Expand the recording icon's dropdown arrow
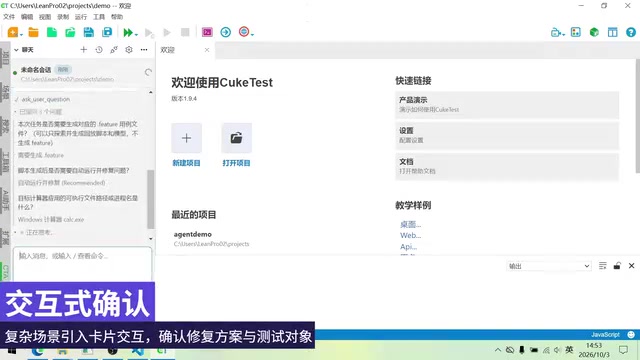This screenshot has height=360, width=640. (252, 35)
